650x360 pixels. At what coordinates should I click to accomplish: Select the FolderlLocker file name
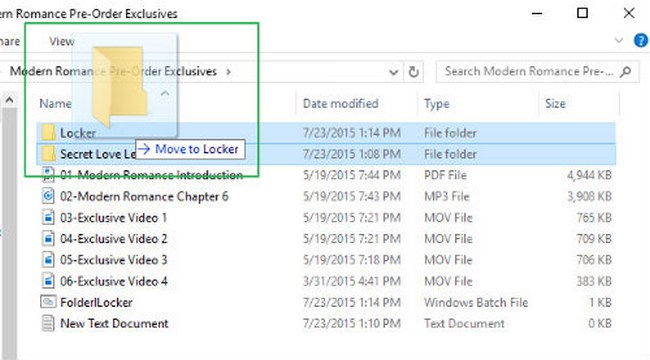coord(96,302)
